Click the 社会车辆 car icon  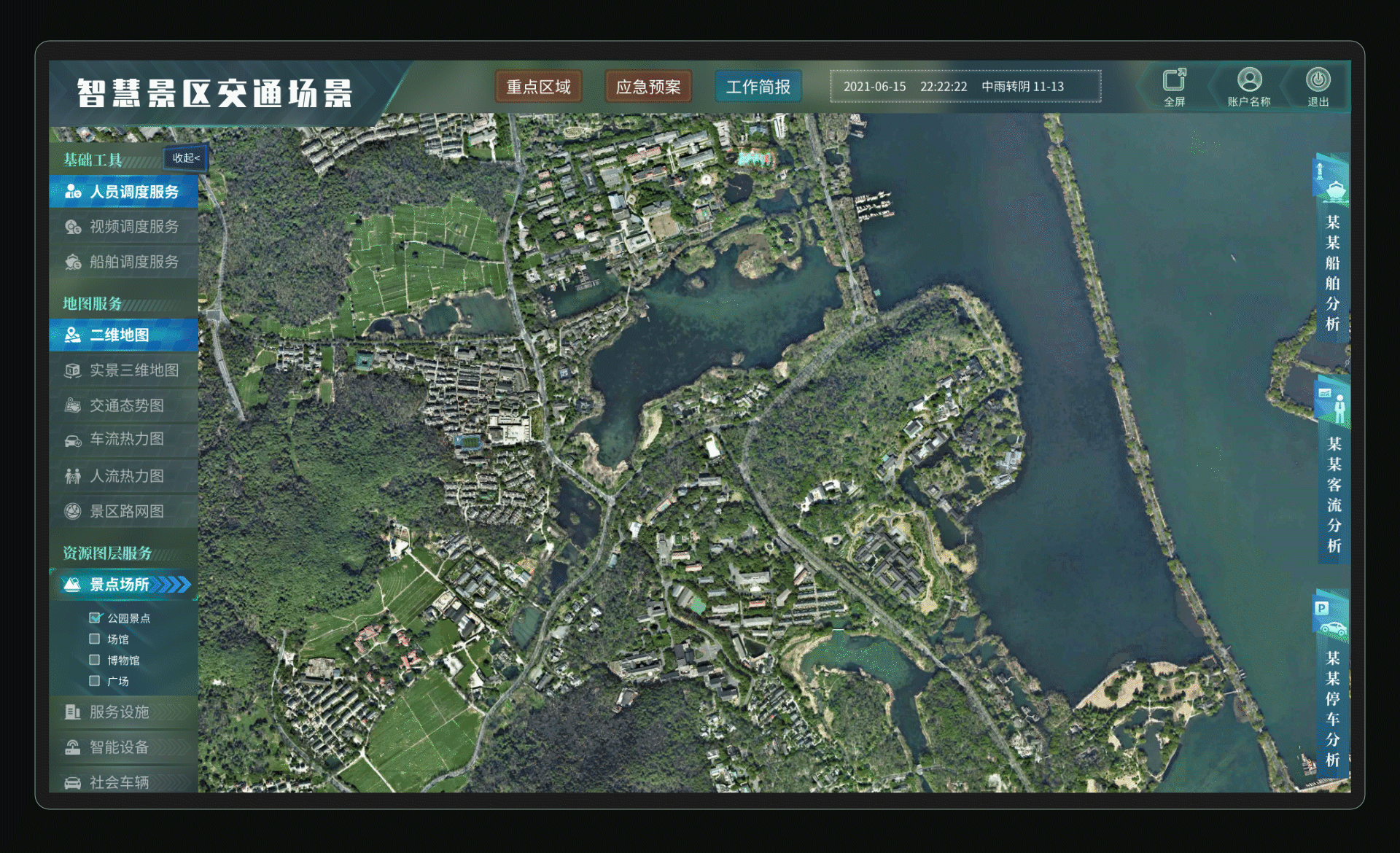pyautogui.click(x=73, y=782)
